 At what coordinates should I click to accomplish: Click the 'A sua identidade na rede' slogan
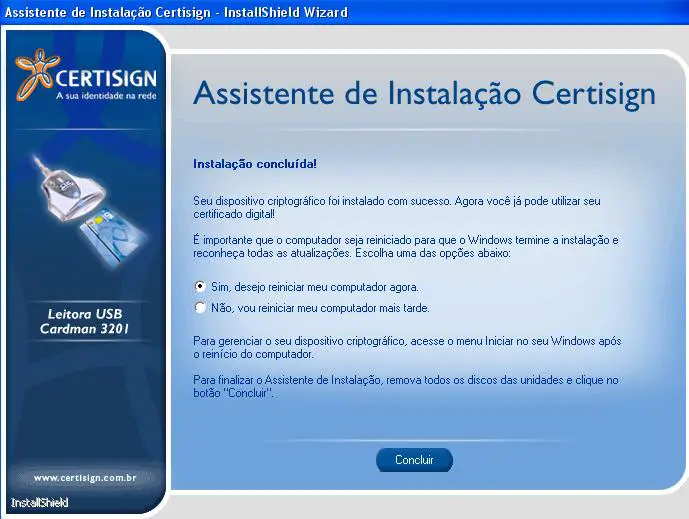click(106, 95)
